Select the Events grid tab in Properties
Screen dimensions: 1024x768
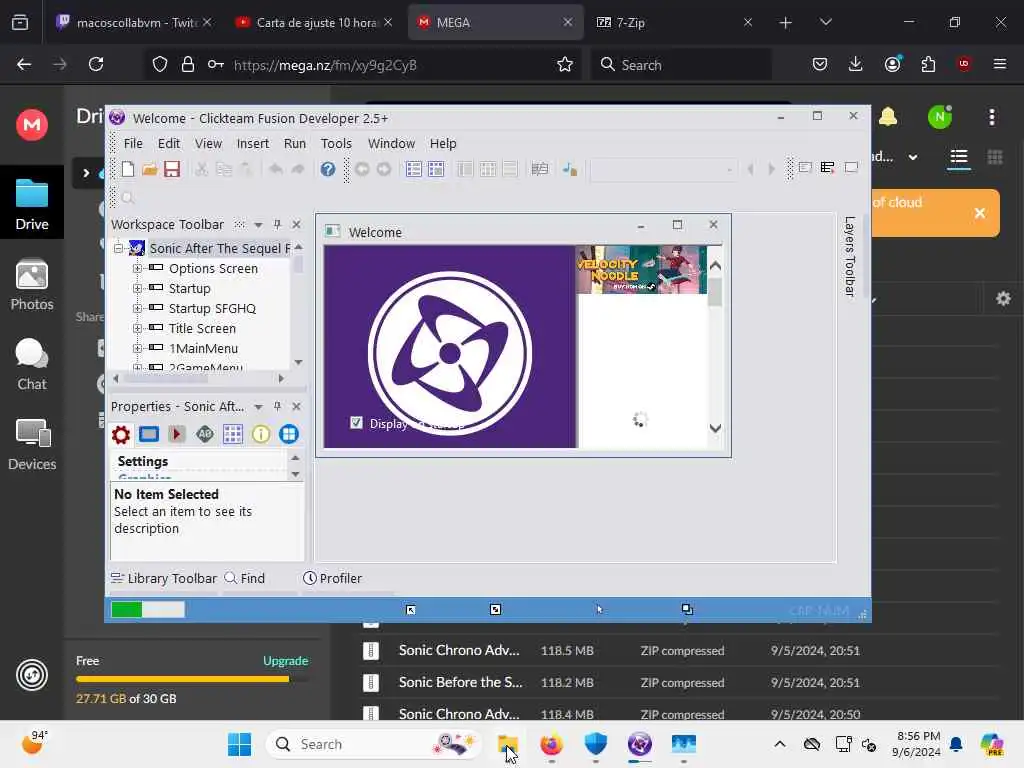pyautogui.click(x=232, y=434)
